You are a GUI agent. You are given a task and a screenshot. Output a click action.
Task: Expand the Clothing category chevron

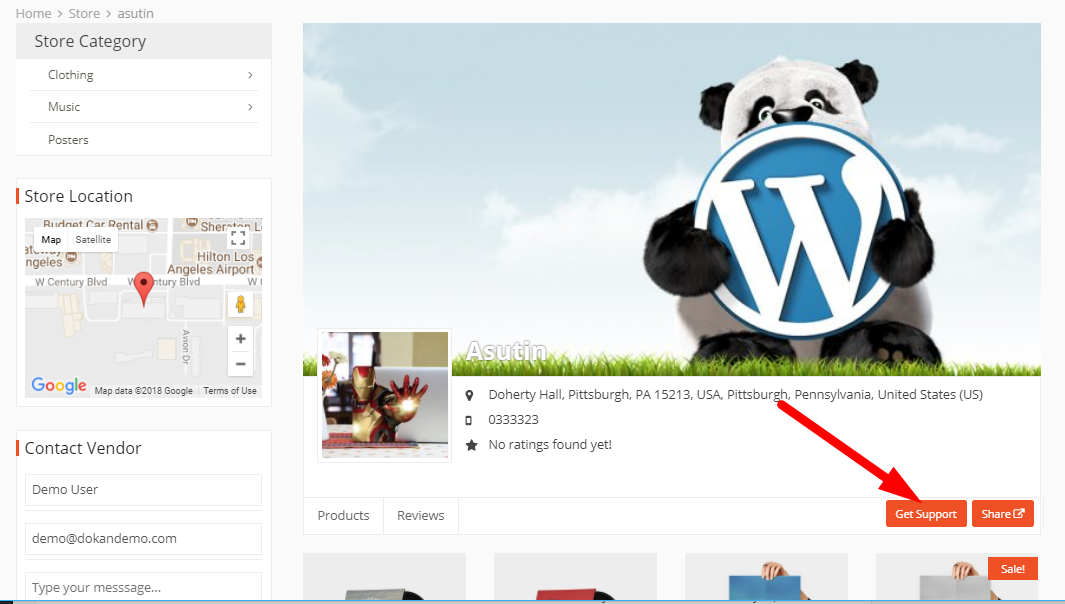pos(250,75)
